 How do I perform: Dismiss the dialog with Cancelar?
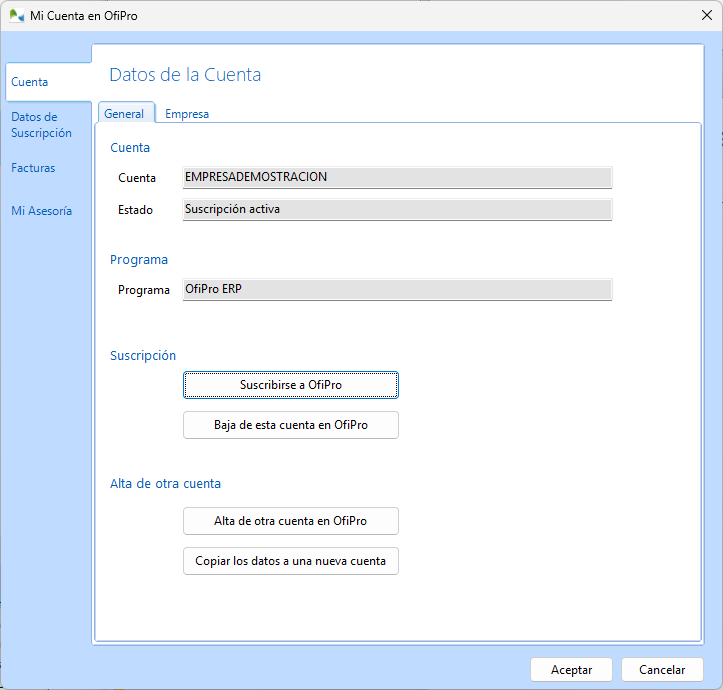coord(661,670)
